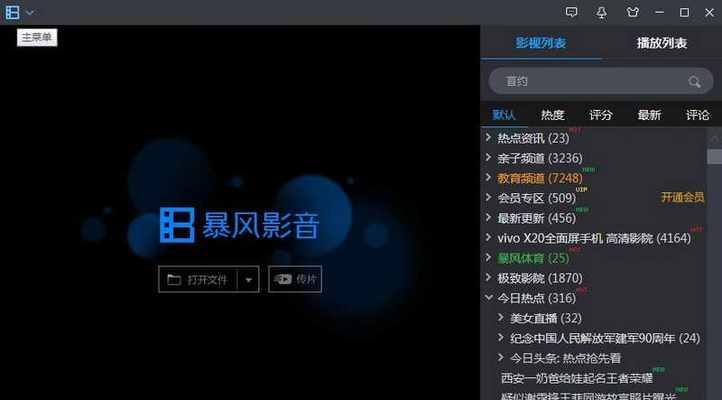Open the feedback message icon
Image resolution: width=722 pixels, height=400 pixels.
(571, 12)
